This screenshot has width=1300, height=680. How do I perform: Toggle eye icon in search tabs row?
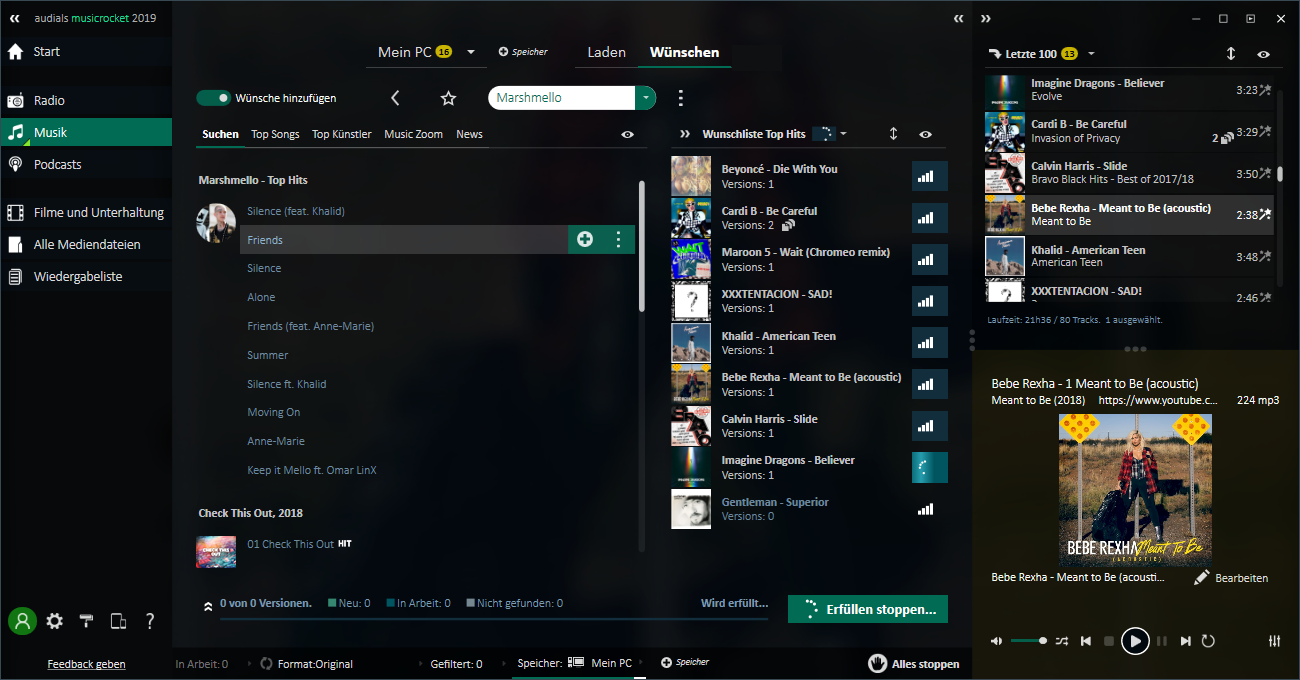627,134
